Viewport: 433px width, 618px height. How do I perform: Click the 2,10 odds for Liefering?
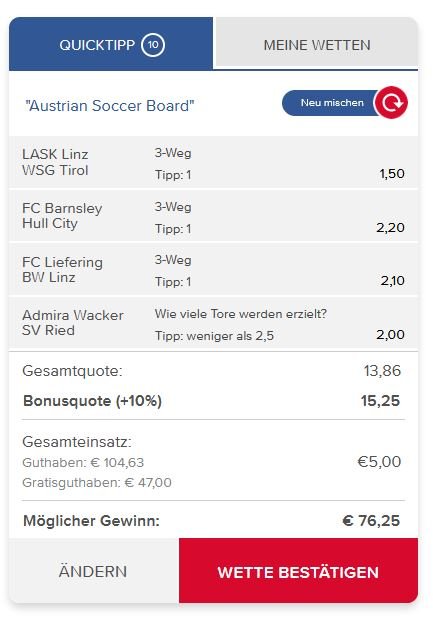pos(392,281)
